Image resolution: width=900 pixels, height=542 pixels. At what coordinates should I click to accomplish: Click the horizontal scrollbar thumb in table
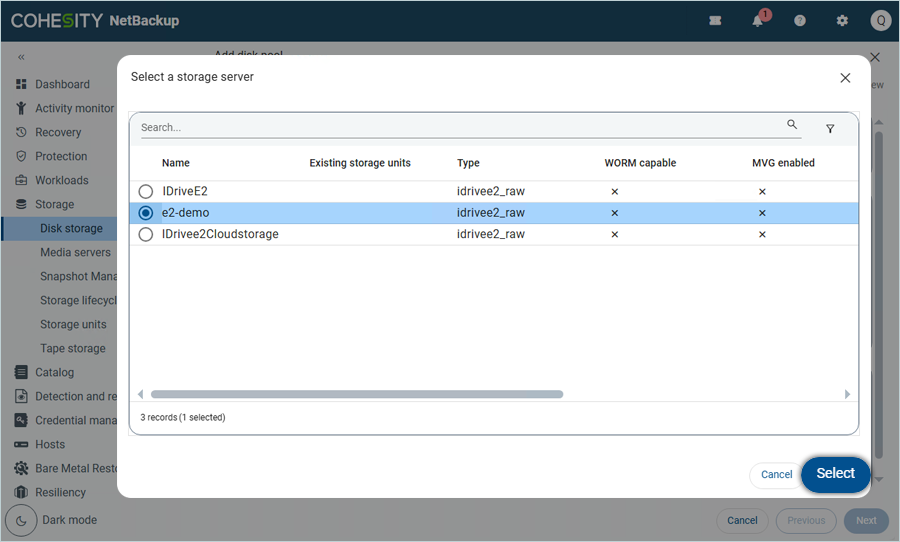(356, 394)
